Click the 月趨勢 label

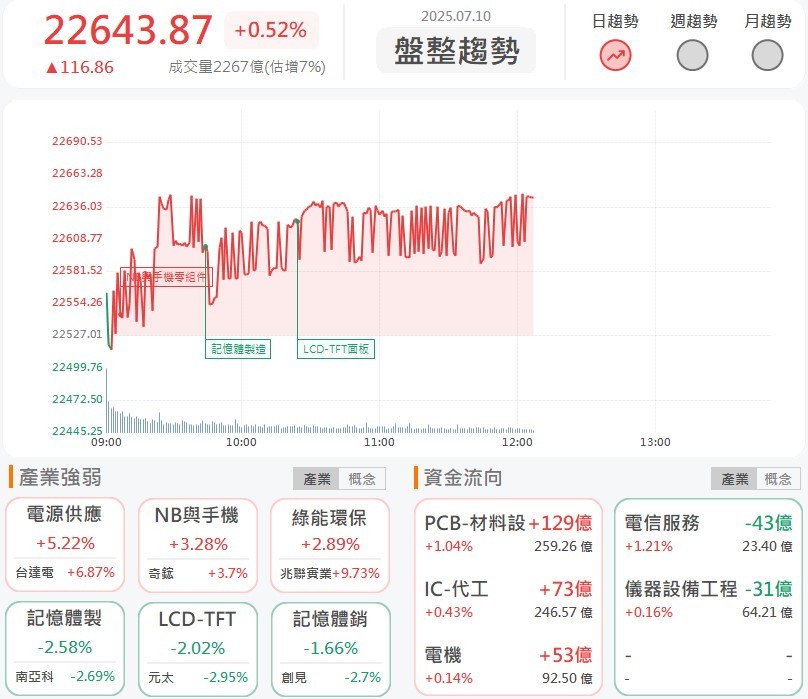tap(768, 21)
